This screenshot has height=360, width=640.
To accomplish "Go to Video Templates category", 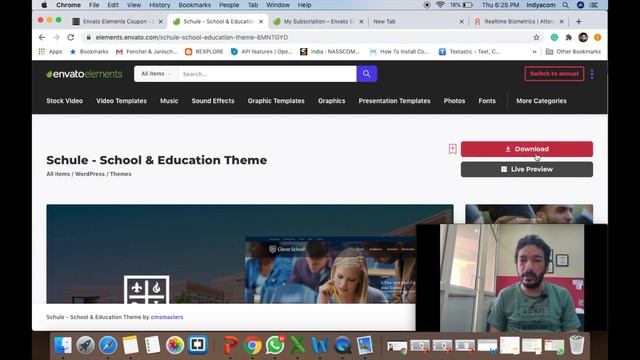I will coord(121,101).
